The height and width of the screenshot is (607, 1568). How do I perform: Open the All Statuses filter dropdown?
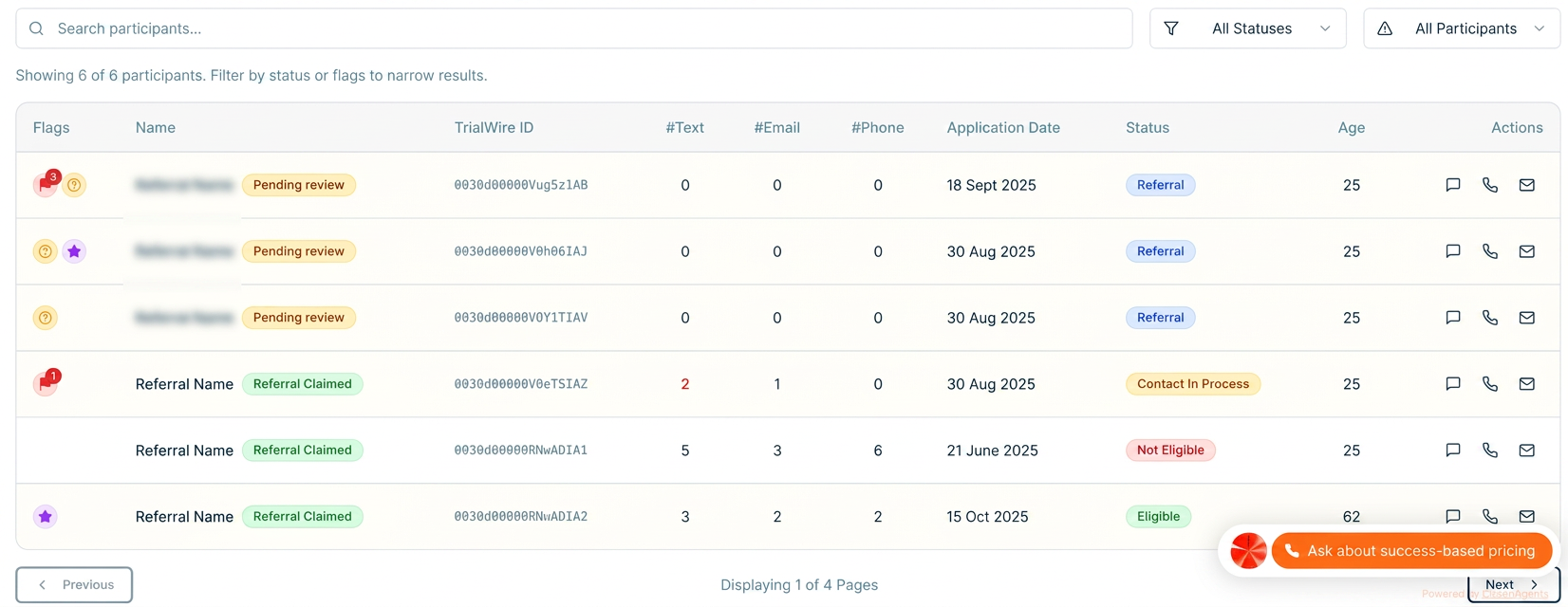click(1247, 28)
